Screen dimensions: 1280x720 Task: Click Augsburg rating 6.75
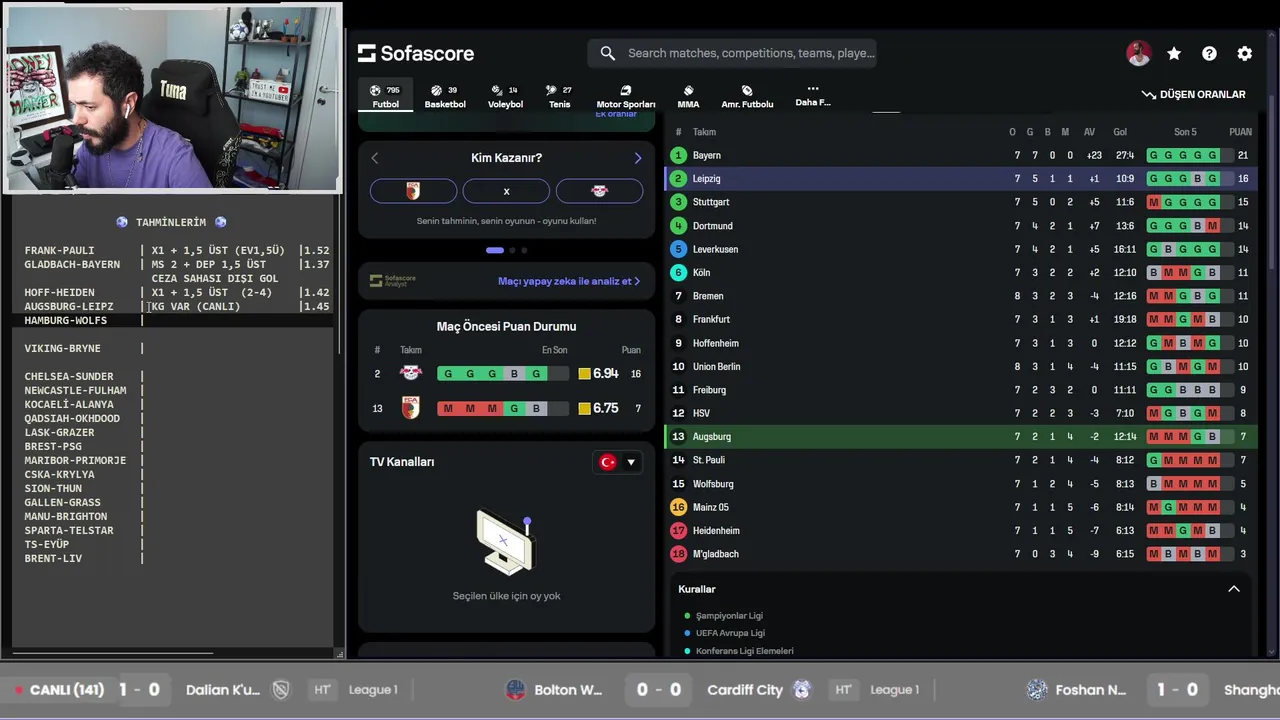coord(598,408)
